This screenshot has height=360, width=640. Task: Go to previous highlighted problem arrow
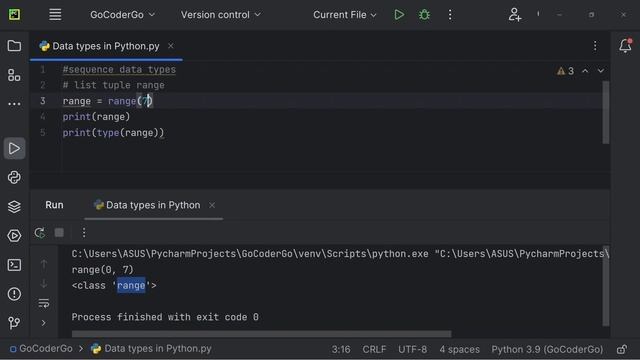tap(585, 71)
